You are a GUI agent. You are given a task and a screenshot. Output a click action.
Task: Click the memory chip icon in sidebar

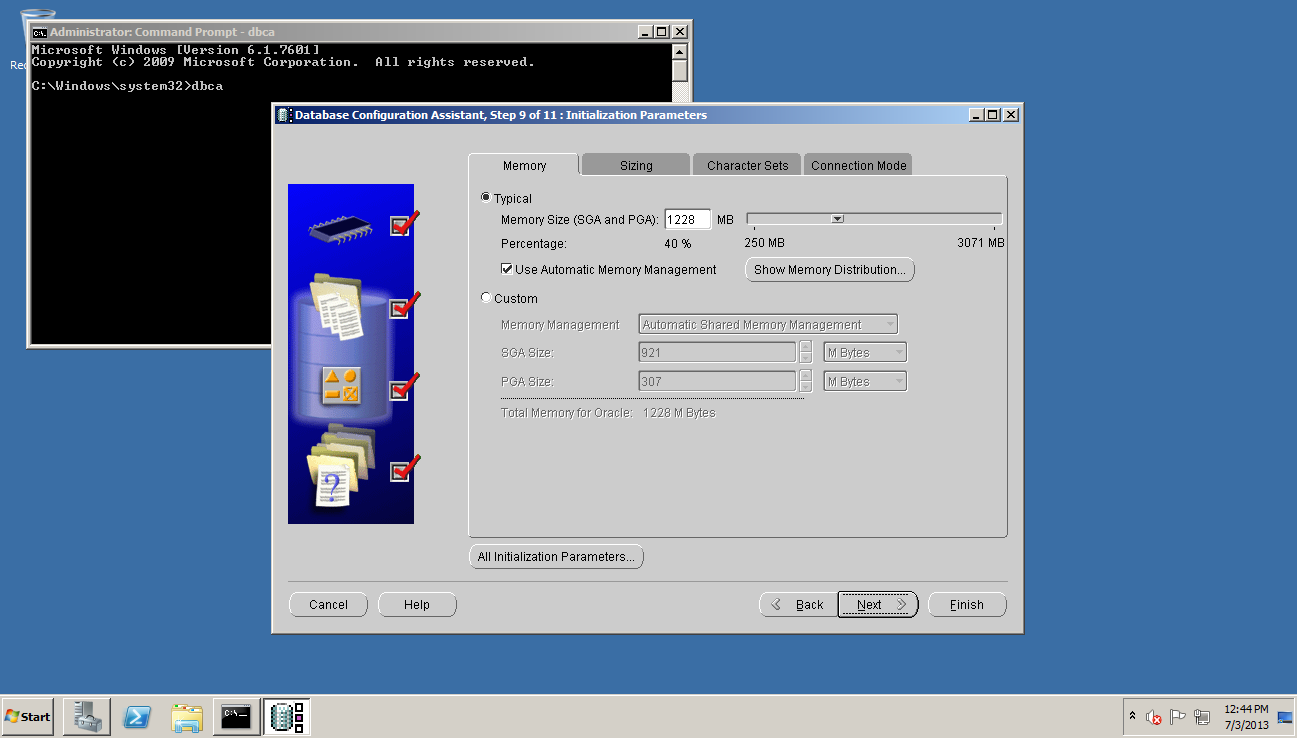(340, 229)
